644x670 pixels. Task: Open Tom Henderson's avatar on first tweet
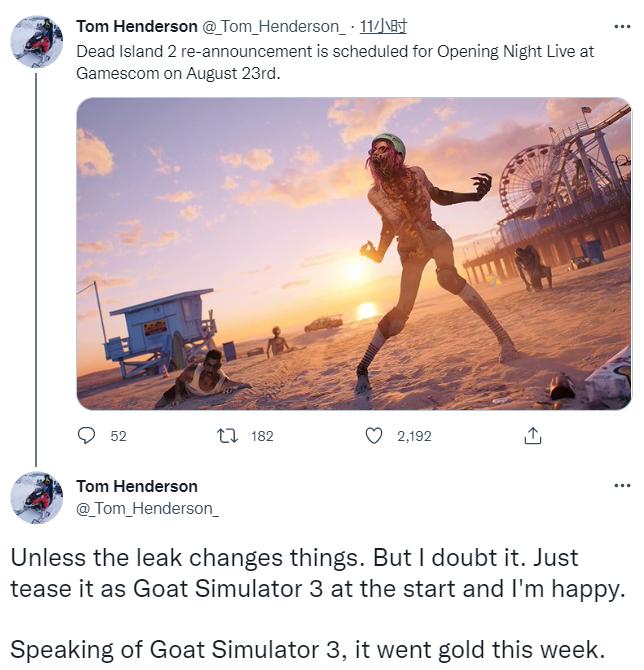pyautogui.click(x=36, y=43)
